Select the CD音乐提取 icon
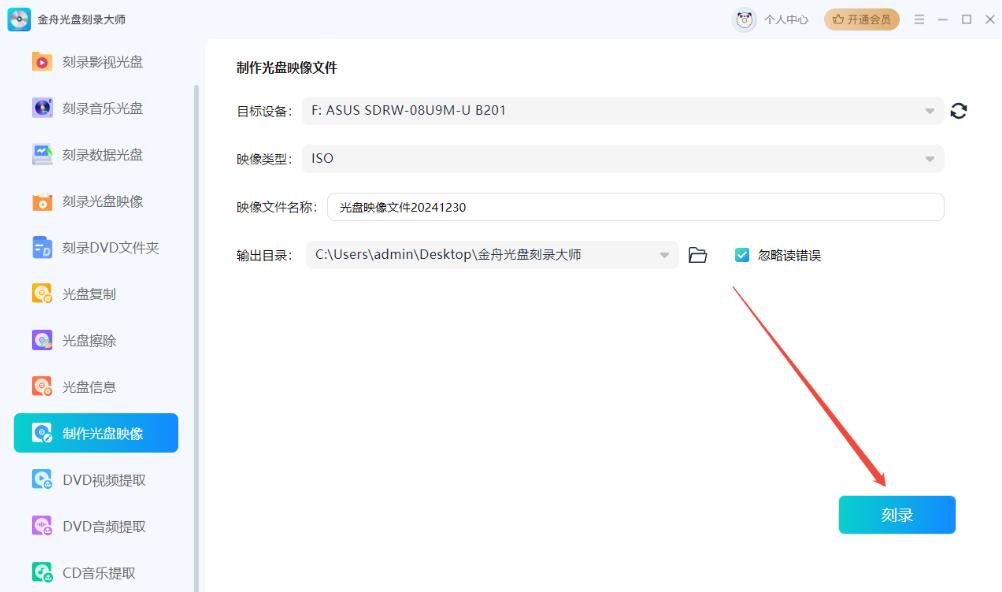Viewport: 1002px width, 592px height. coord(42,573)
